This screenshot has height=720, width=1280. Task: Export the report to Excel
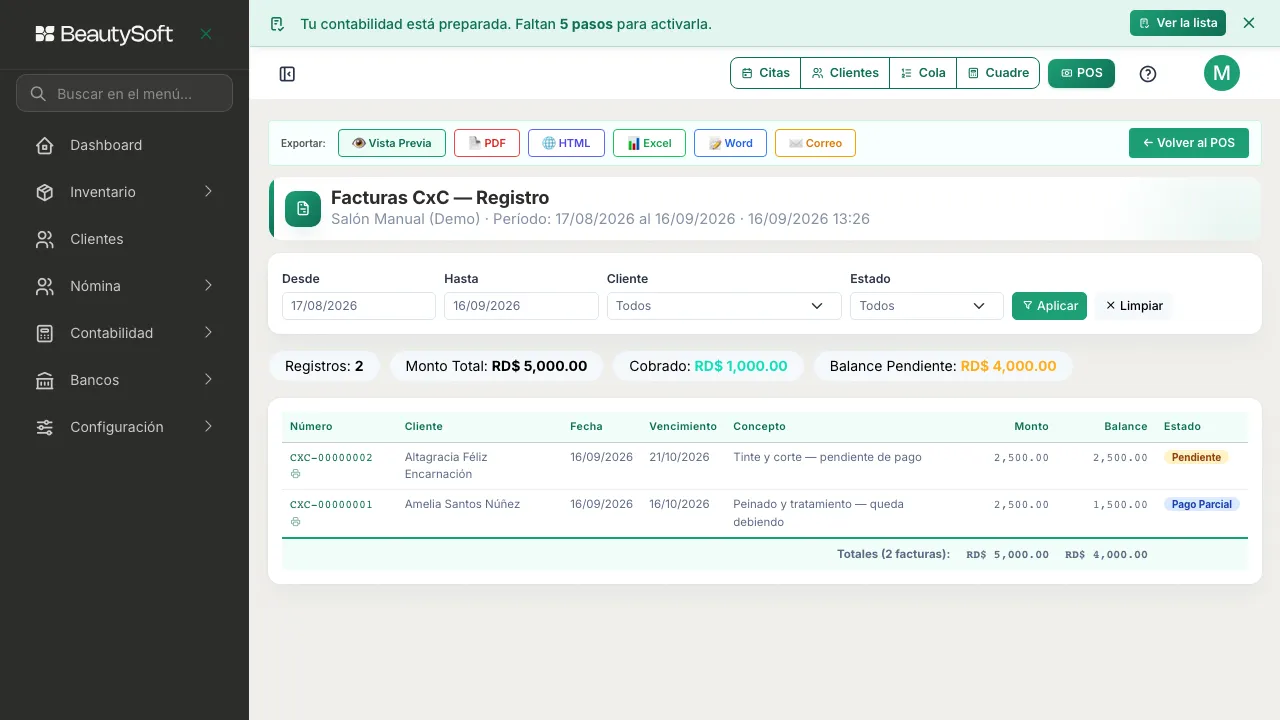(x=649, y=143)
